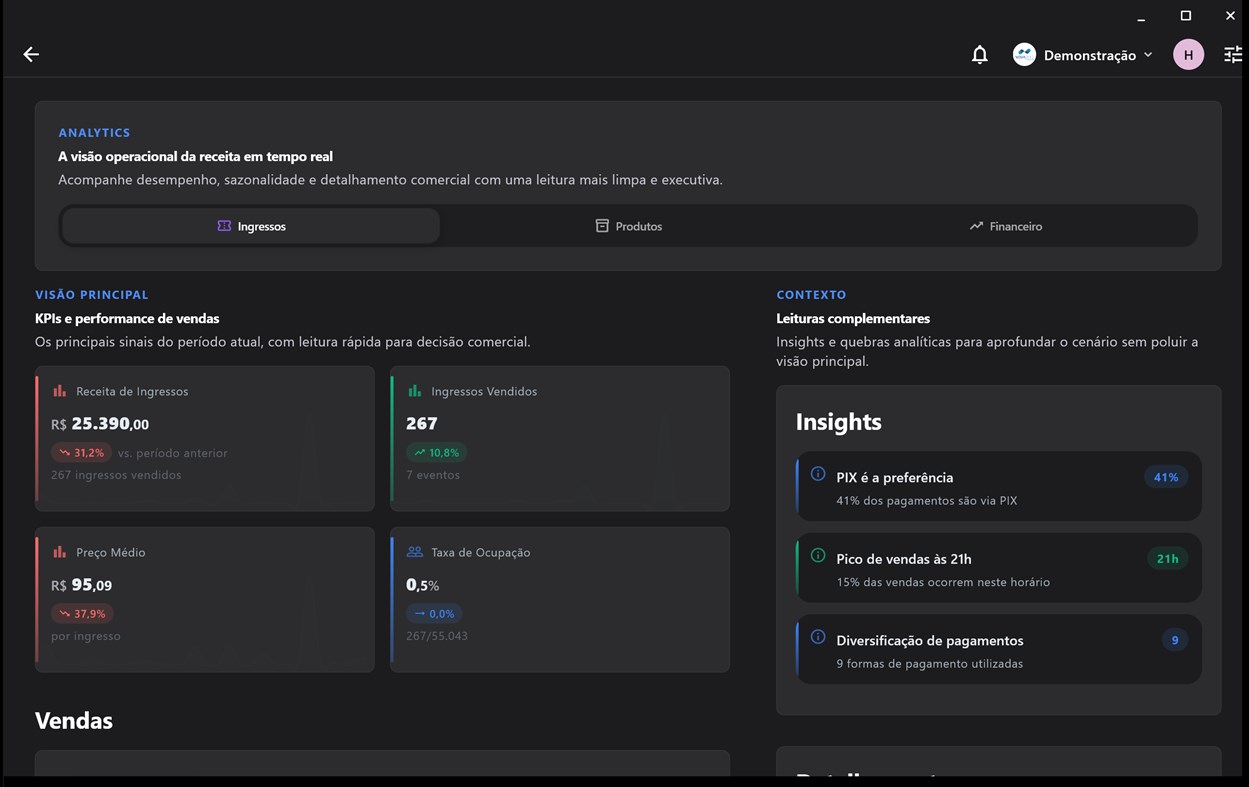Open the filter settings sliders icon
This screenshot has height=787, width=1249.
pyautogui.click(x=1233, y=55)
